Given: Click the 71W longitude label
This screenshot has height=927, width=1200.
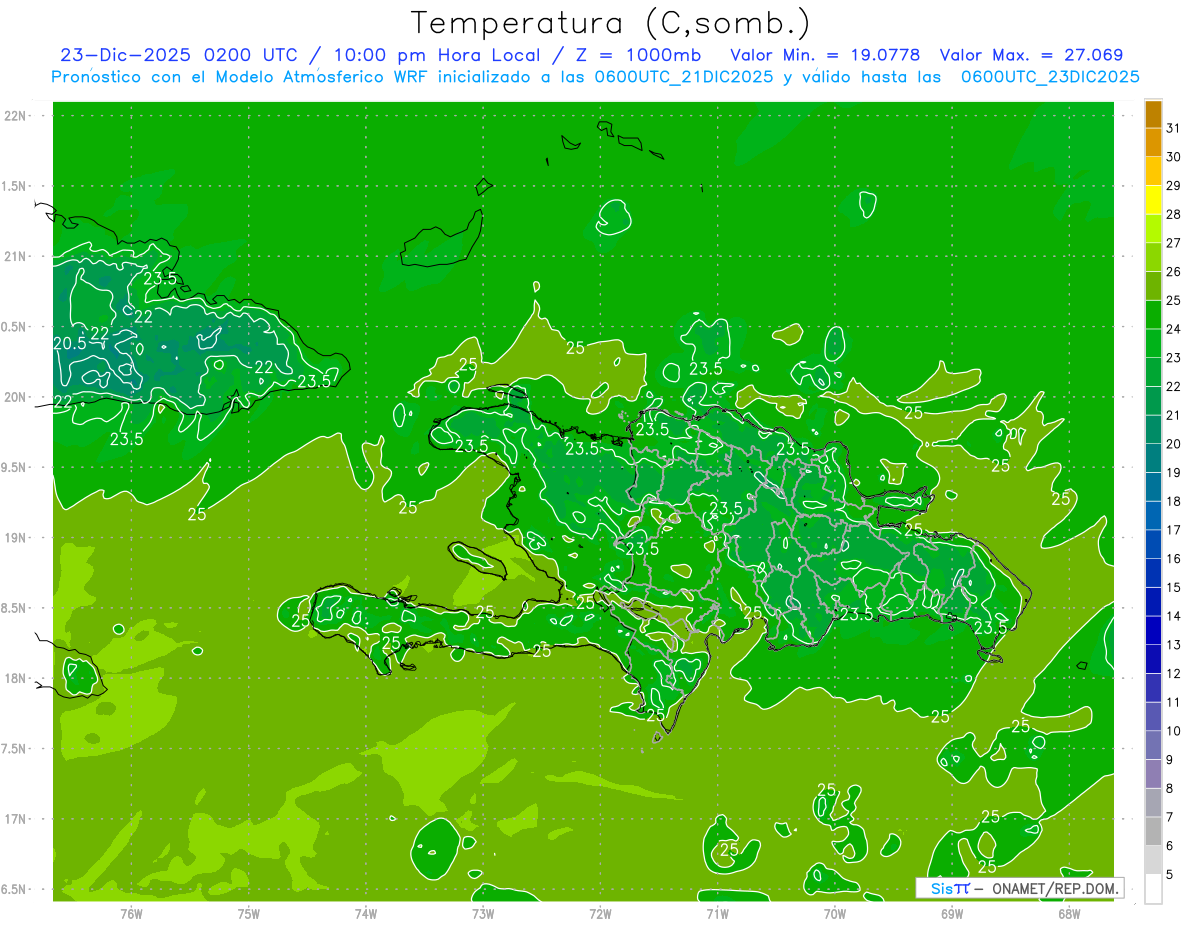Looking at the screenshot, I should tap(718, 914).
